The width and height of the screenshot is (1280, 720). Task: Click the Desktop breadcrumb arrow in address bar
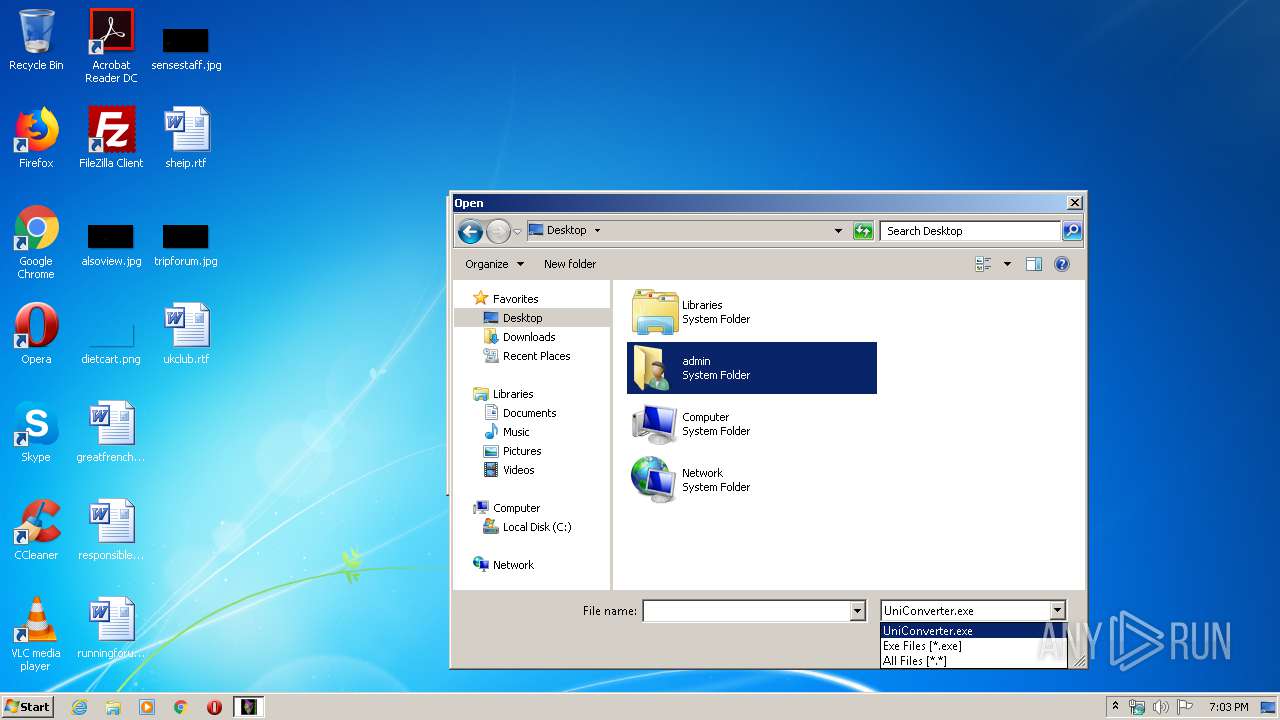(597, 231)
